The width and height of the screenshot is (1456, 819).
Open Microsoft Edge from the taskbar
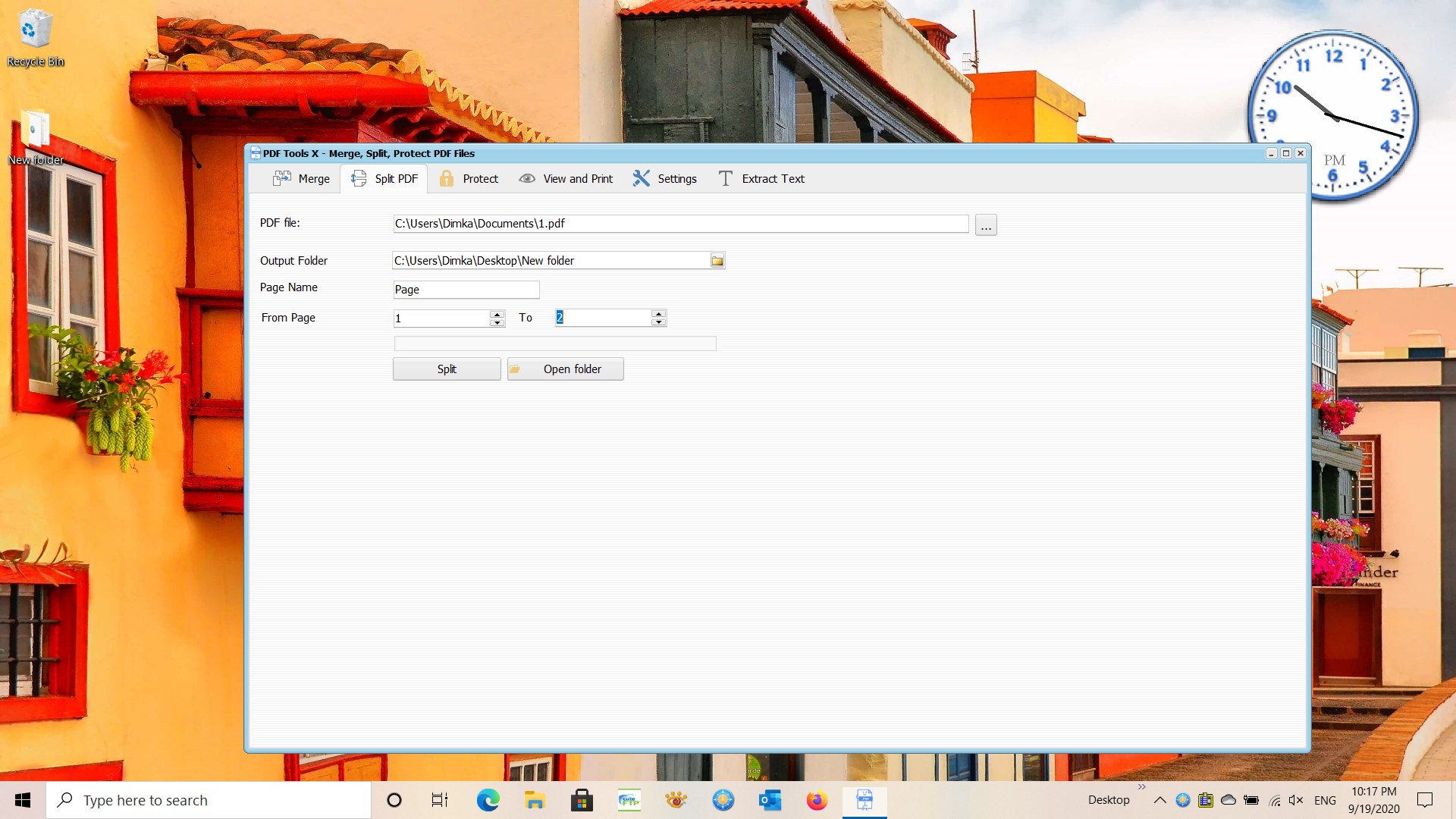click(x=488, y=800)
